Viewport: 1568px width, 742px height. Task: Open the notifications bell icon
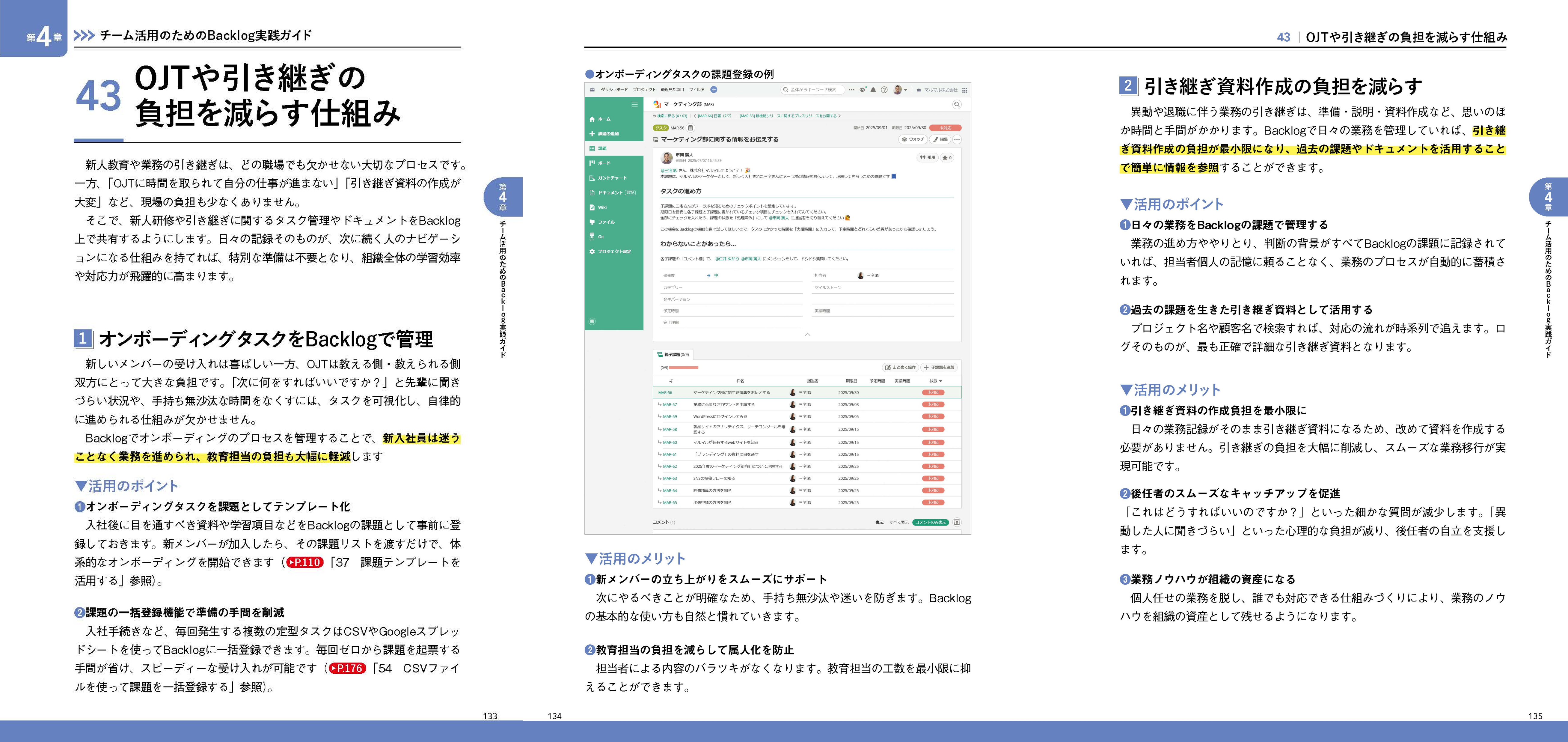(873, 89)
